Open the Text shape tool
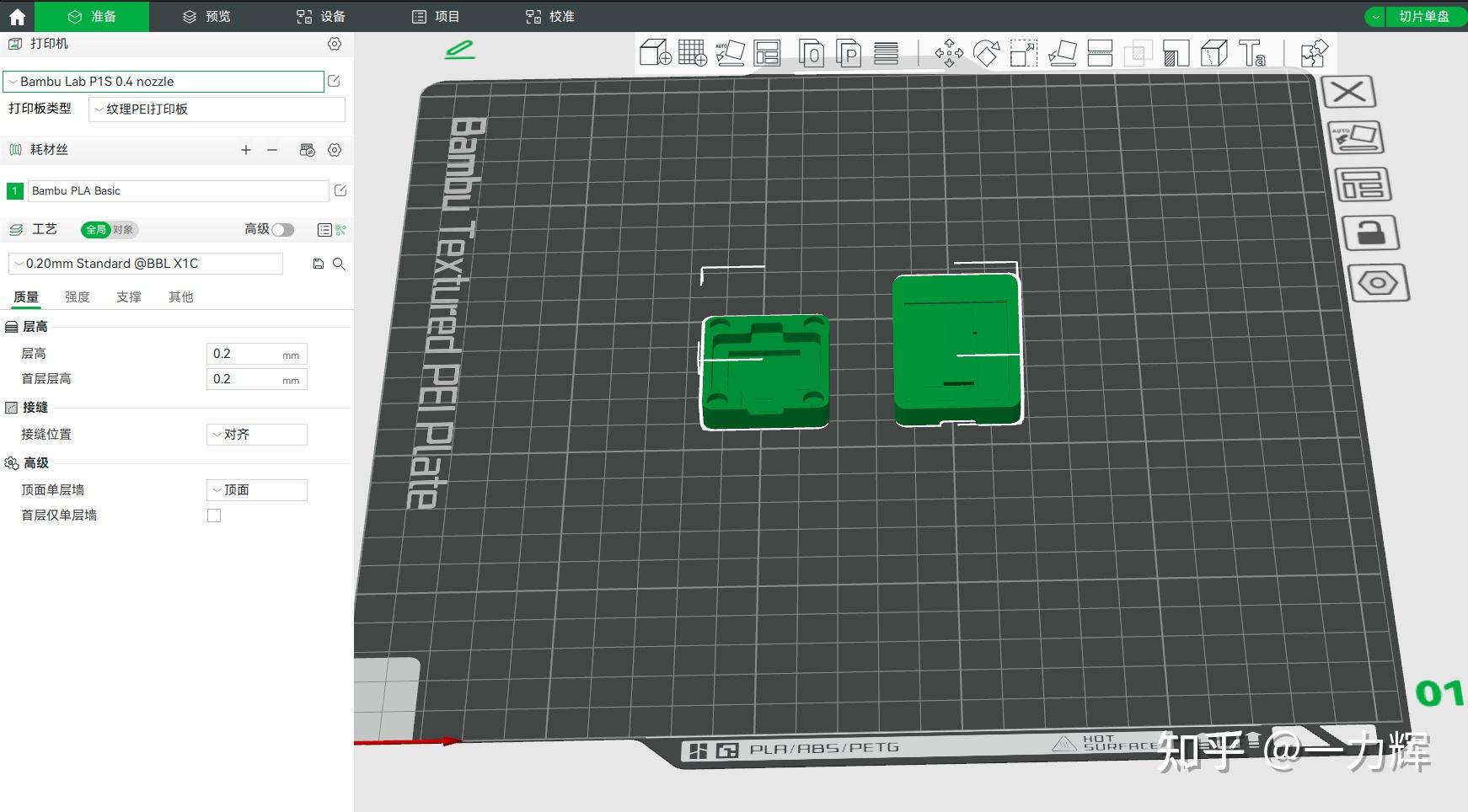1468x812 pixels. point(1251,53)
